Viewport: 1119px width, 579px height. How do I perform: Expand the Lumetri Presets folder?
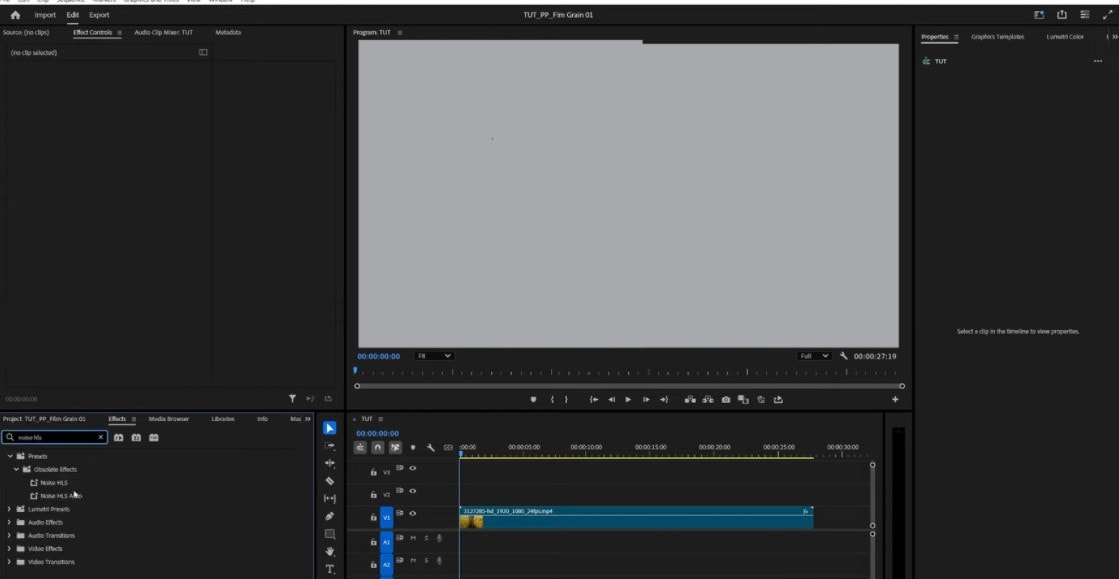click(x=8, y=508)
